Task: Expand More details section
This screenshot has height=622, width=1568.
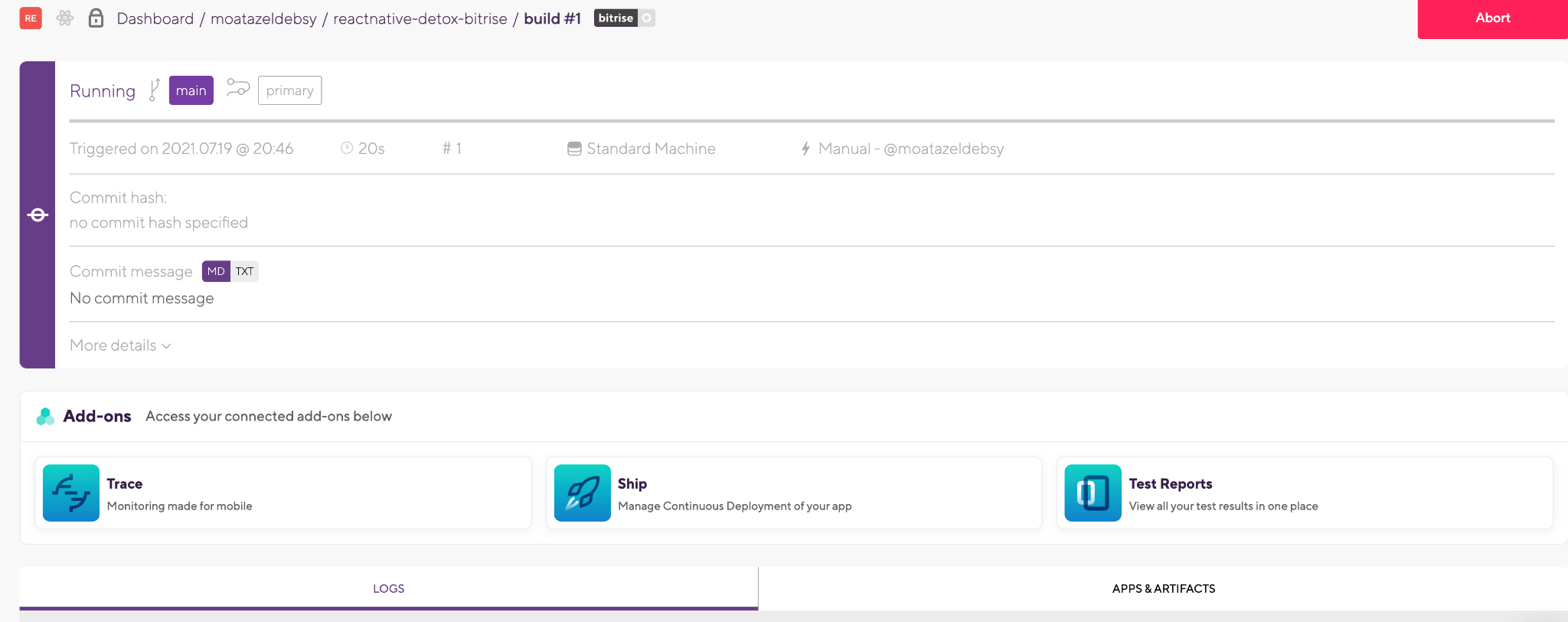Action: click(120, 345)
